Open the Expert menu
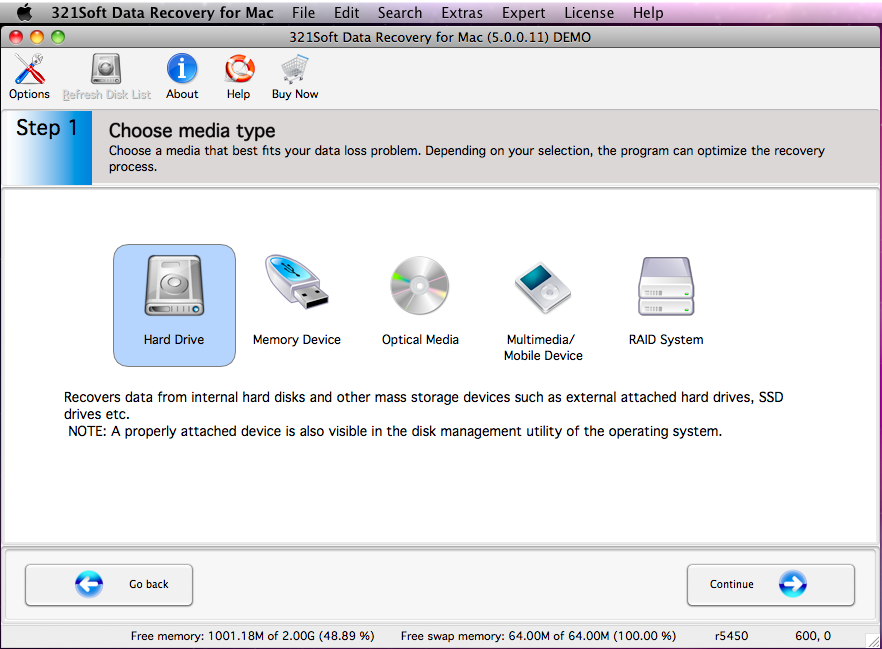Image resolution: width=882 pixels, height=649 pixels. (523, 12)
